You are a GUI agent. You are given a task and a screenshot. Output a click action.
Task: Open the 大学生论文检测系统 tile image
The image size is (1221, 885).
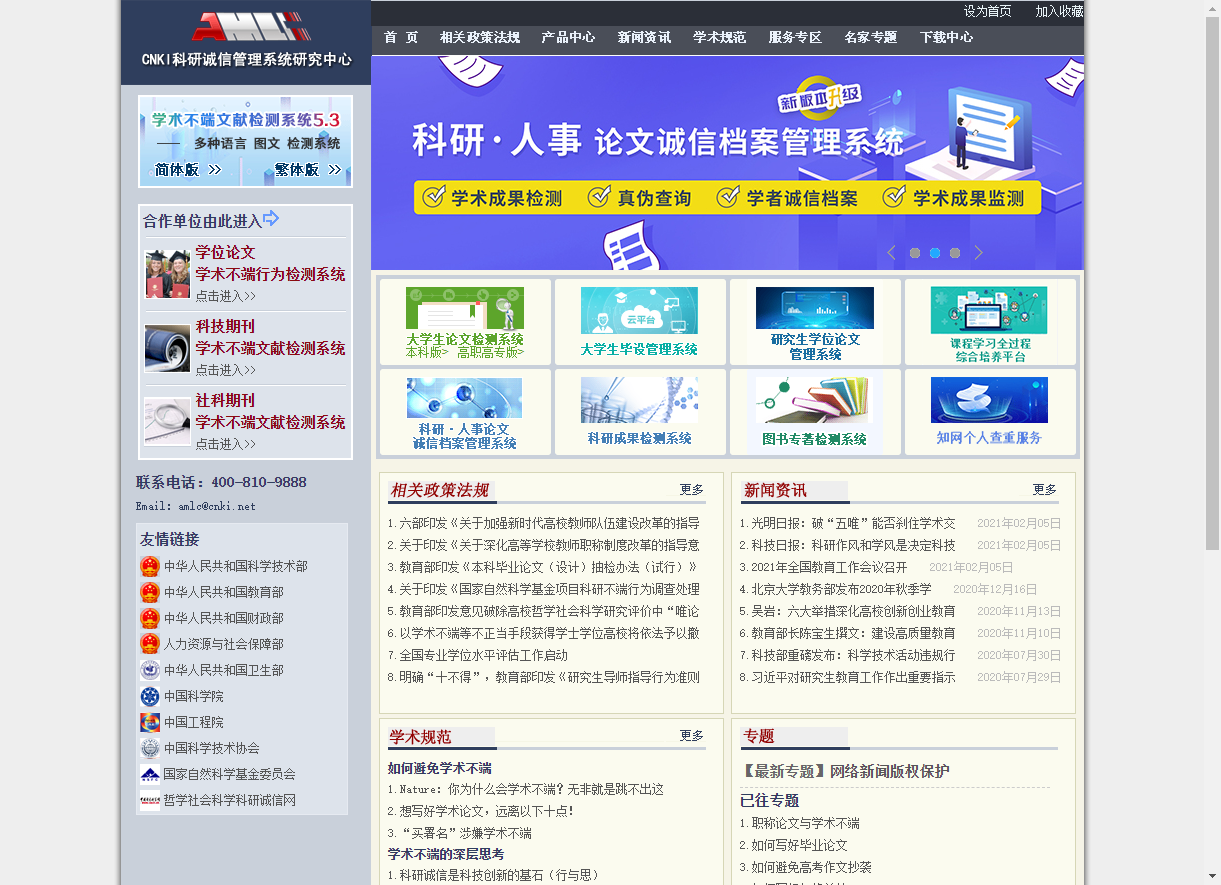465,309
